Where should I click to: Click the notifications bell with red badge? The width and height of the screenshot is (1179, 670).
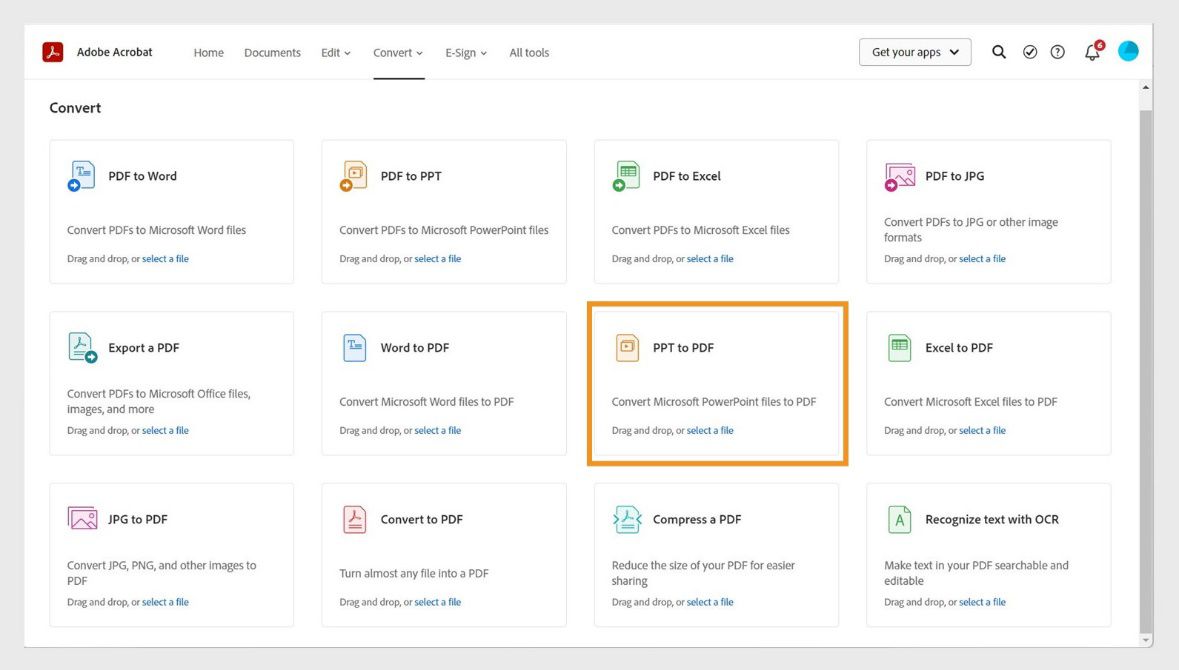coord(1091,51)
